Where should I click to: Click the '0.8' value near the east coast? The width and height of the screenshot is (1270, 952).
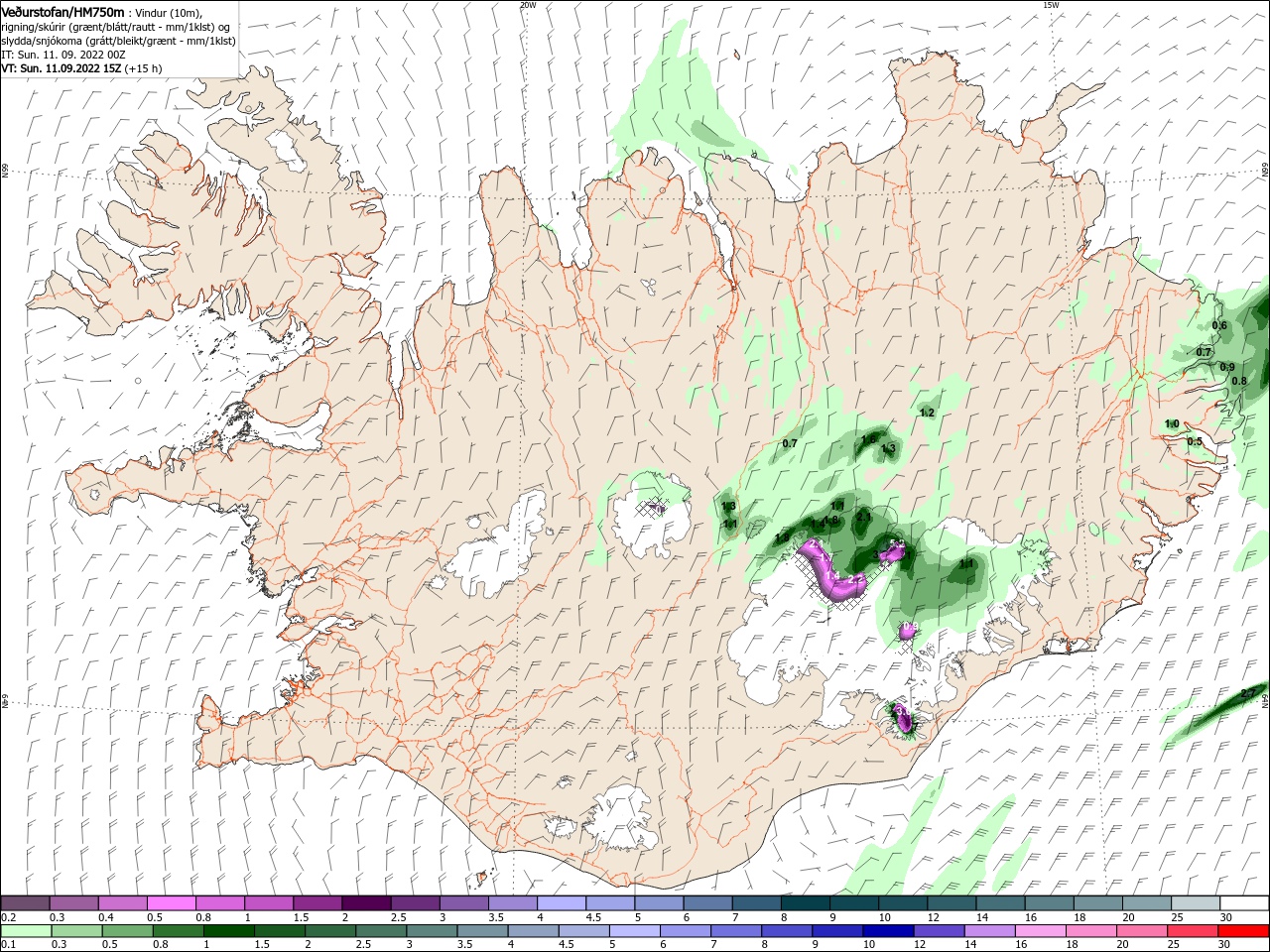(1239, 381)
